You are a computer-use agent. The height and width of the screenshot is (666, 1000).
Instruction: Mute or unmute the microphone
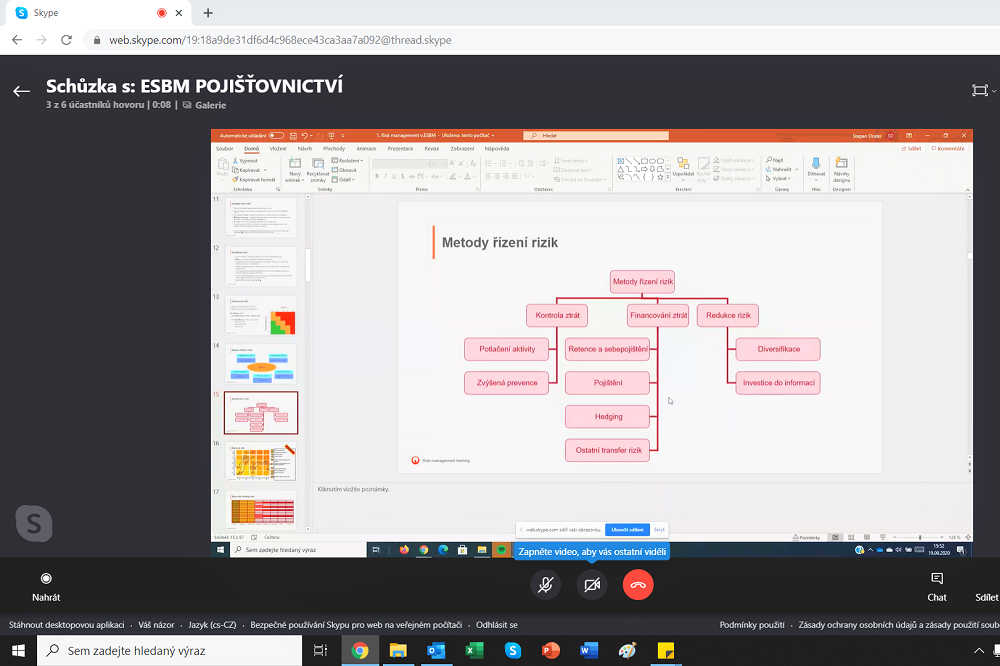click(x=545, y=584)
